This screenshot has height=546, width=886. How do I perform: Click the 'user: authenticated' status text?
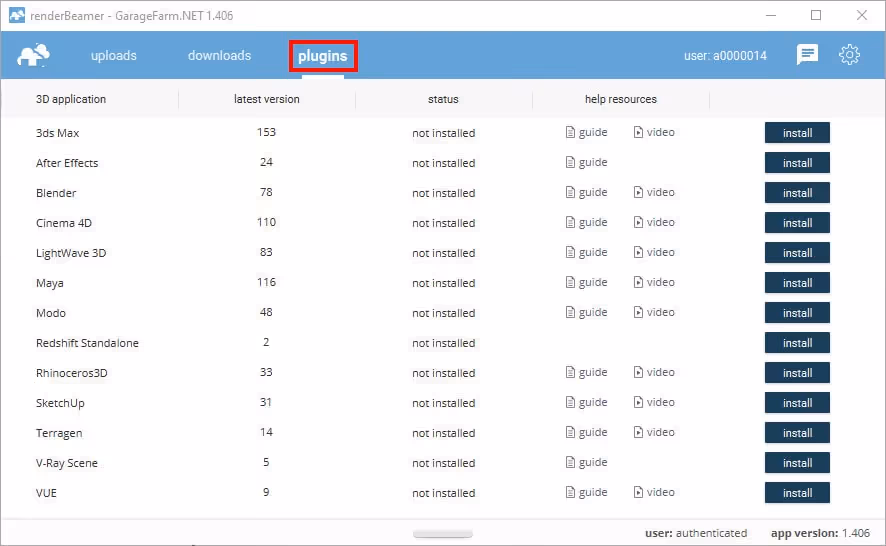click(696, 533)
